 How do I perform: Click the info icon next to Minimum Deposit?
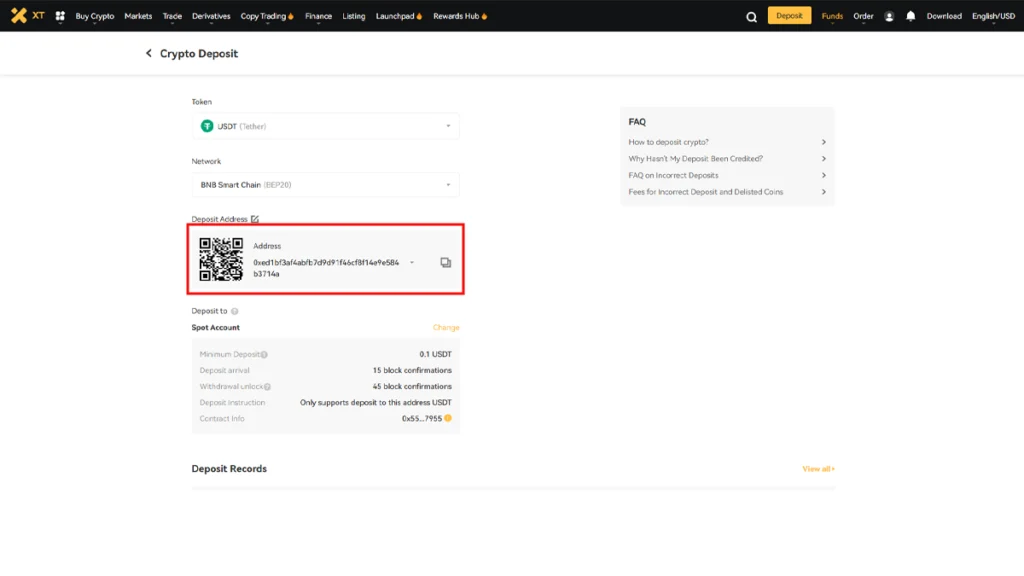tap(264, 355)
